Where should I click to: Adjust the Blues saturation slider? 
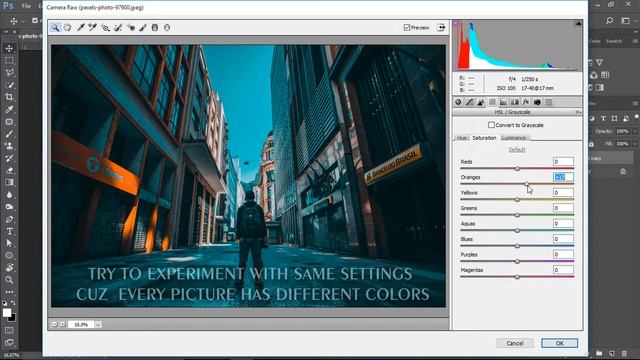(517, 246)
